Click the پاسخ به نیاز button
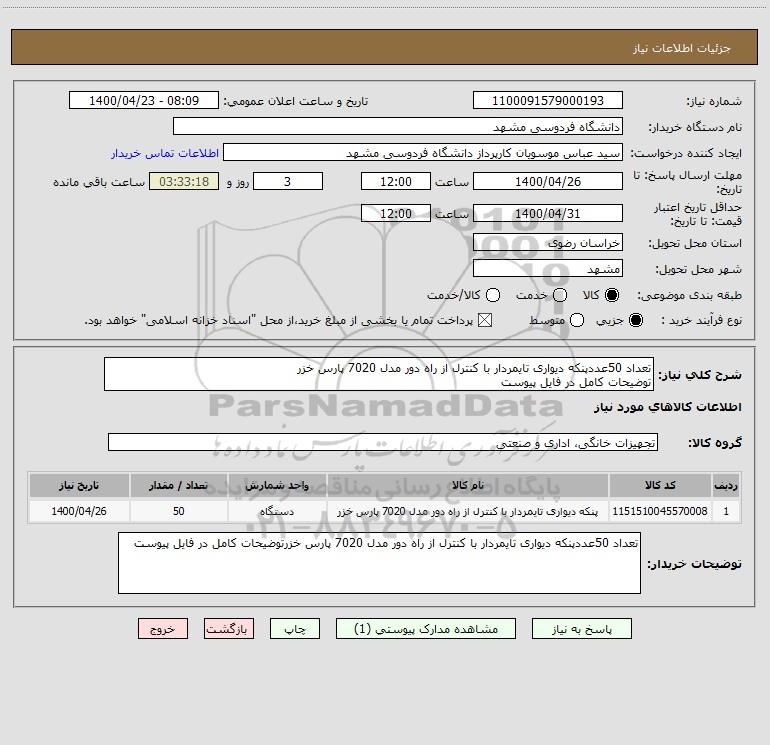Screen dimensions: 770x745 581,629
